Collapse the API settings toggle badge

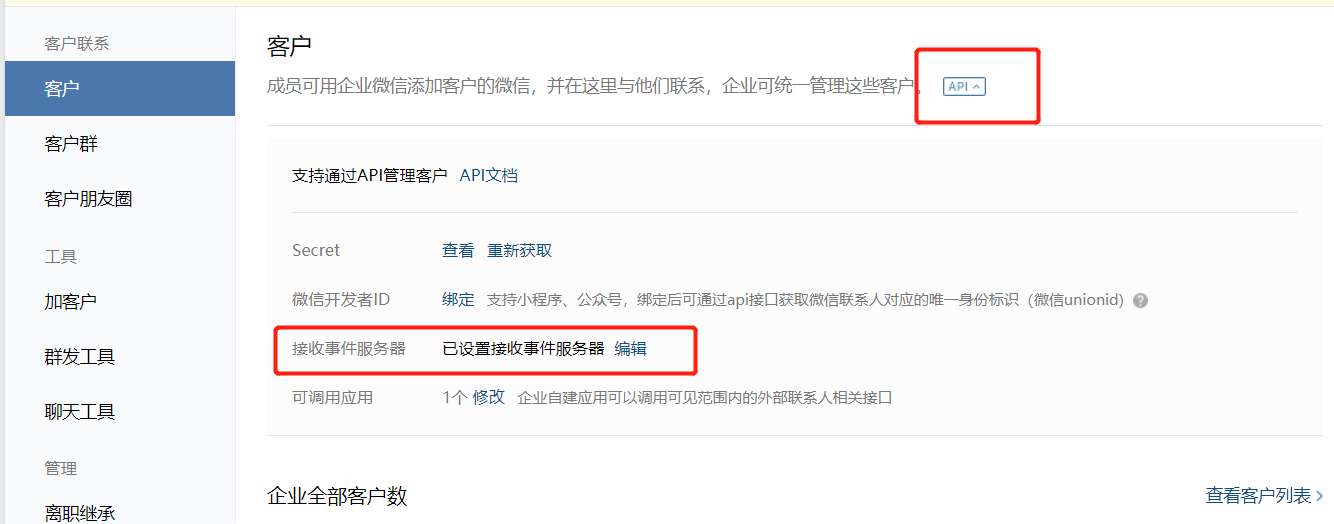964,87
